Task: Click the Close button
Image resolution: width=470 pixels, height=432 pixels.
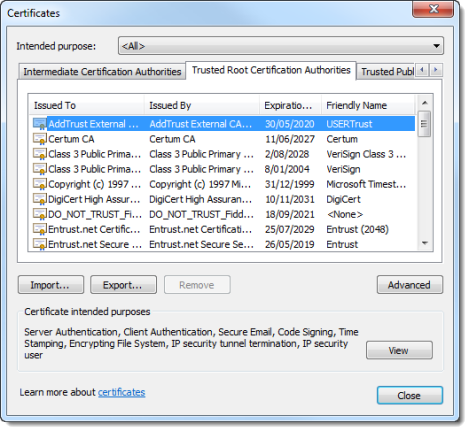Action: coord(410,395)
